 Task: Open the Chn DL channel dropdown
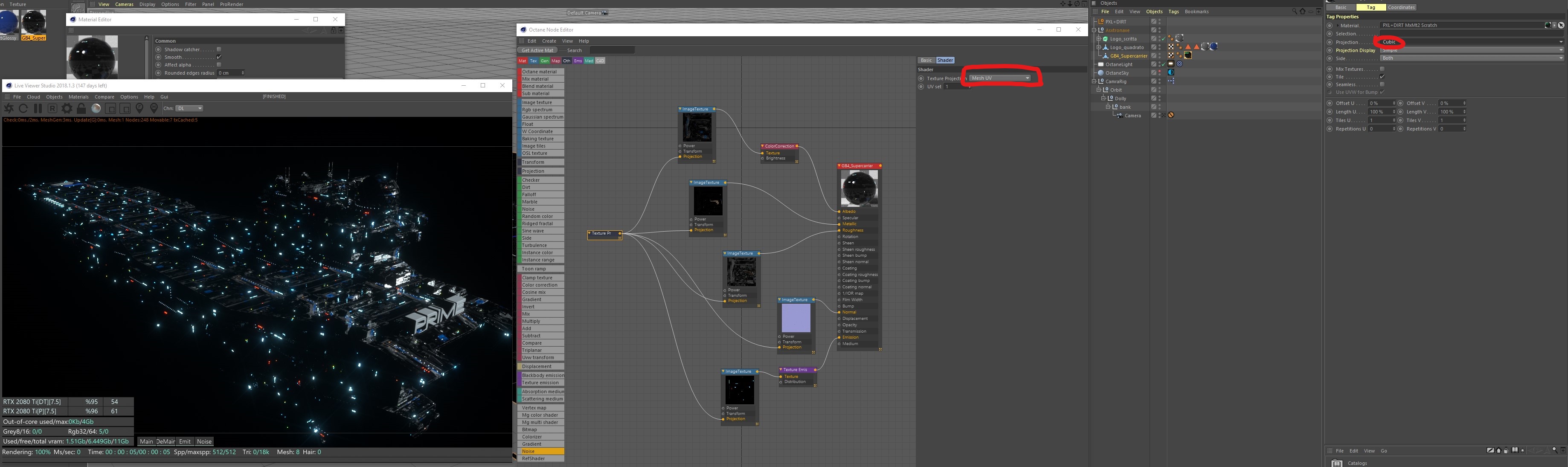click(189, 108)
